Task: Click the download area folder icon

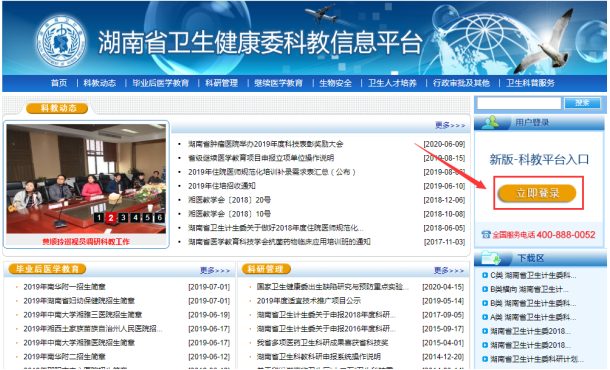Action: (491, 258)
